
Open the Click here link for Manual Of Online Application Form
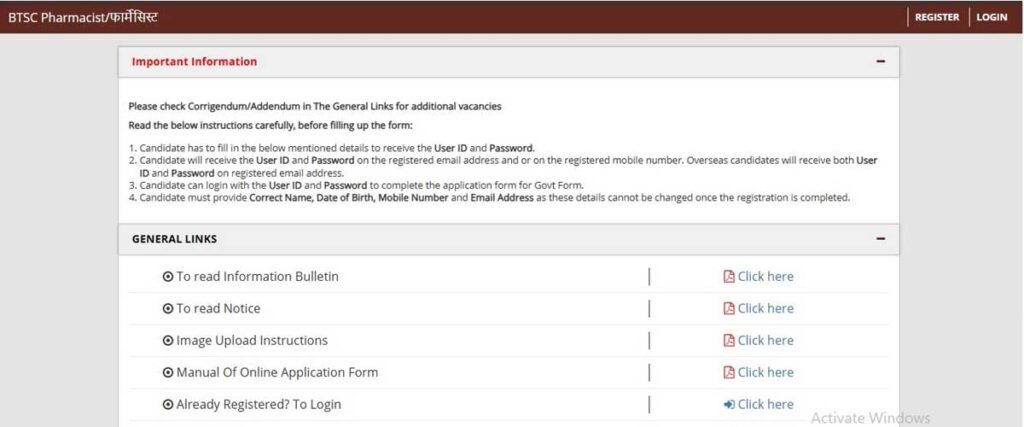(765, 373)
